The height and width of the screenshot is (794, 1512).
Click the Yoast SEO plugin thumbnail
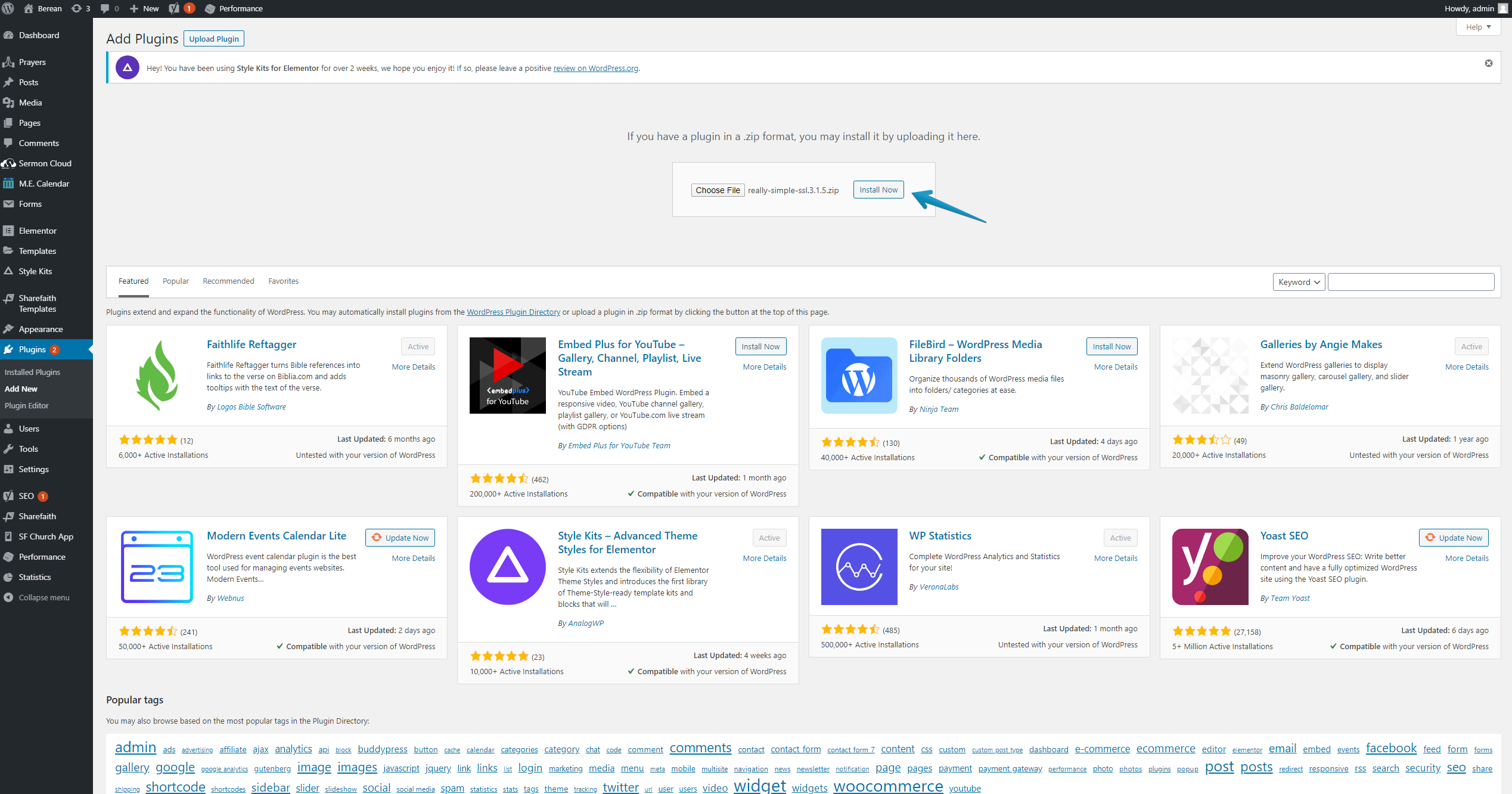point(1210,567)
